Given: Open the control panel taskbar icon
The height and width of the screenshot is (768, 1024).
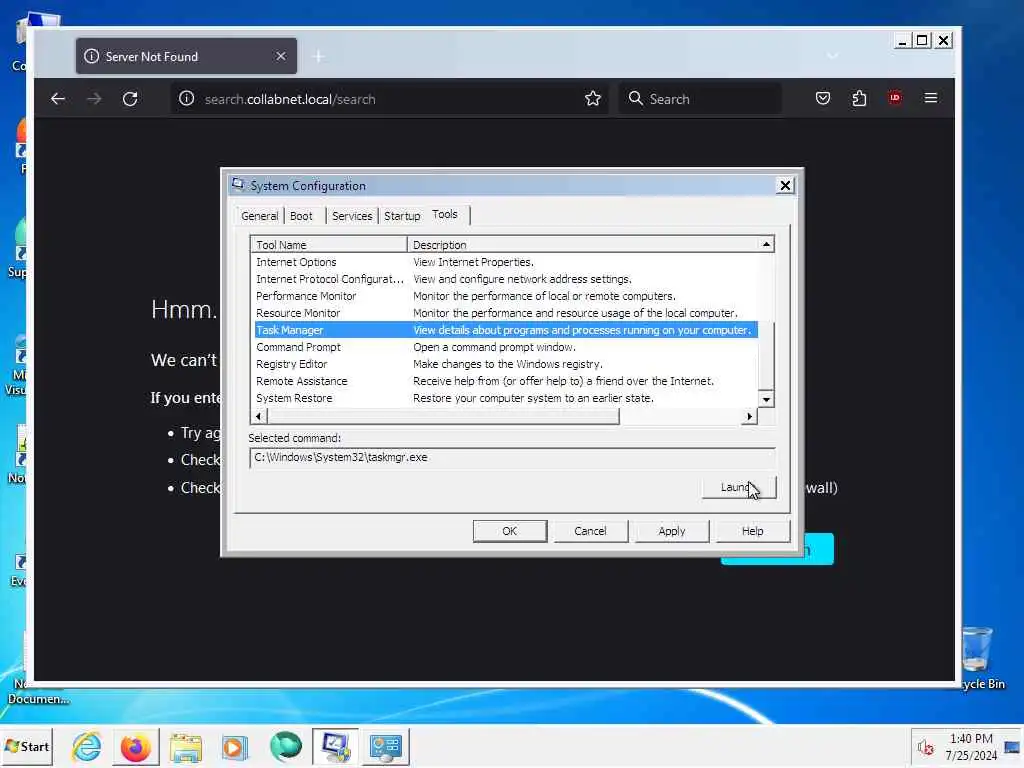Looking at the screenshot, I should (x=385, y=746).
